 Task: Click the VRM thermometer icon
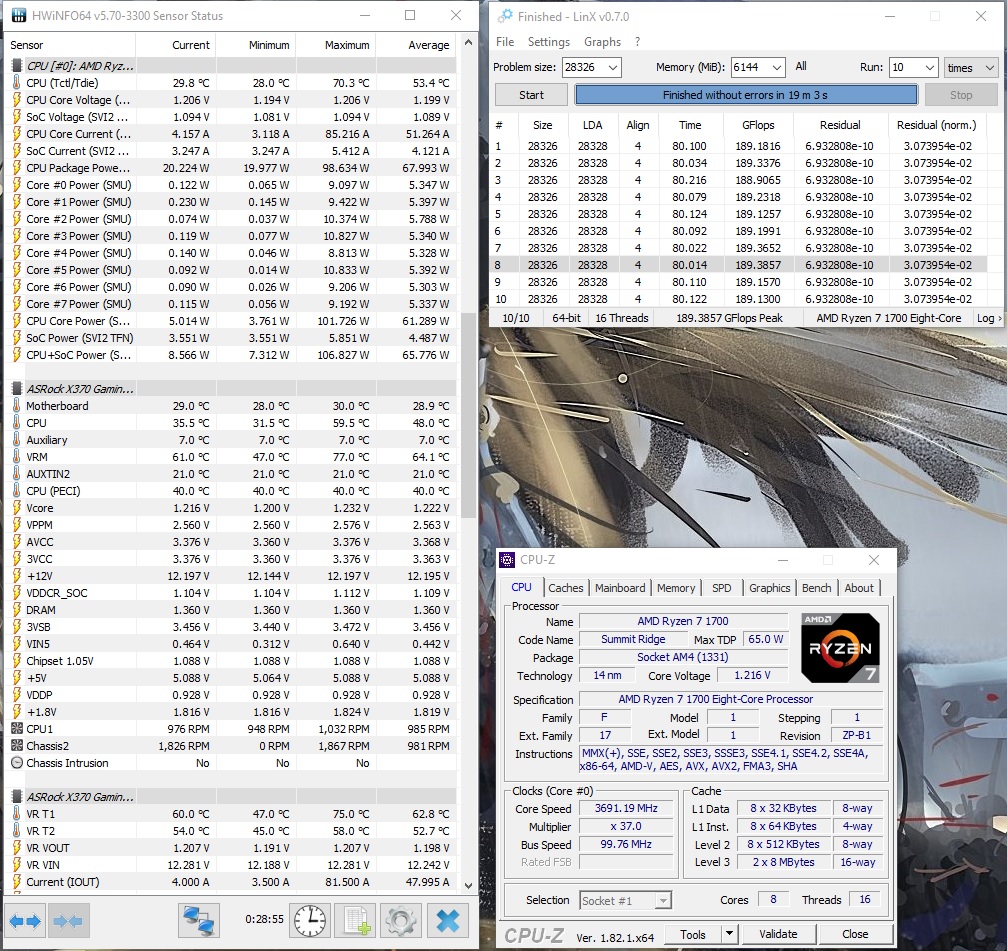17,457
